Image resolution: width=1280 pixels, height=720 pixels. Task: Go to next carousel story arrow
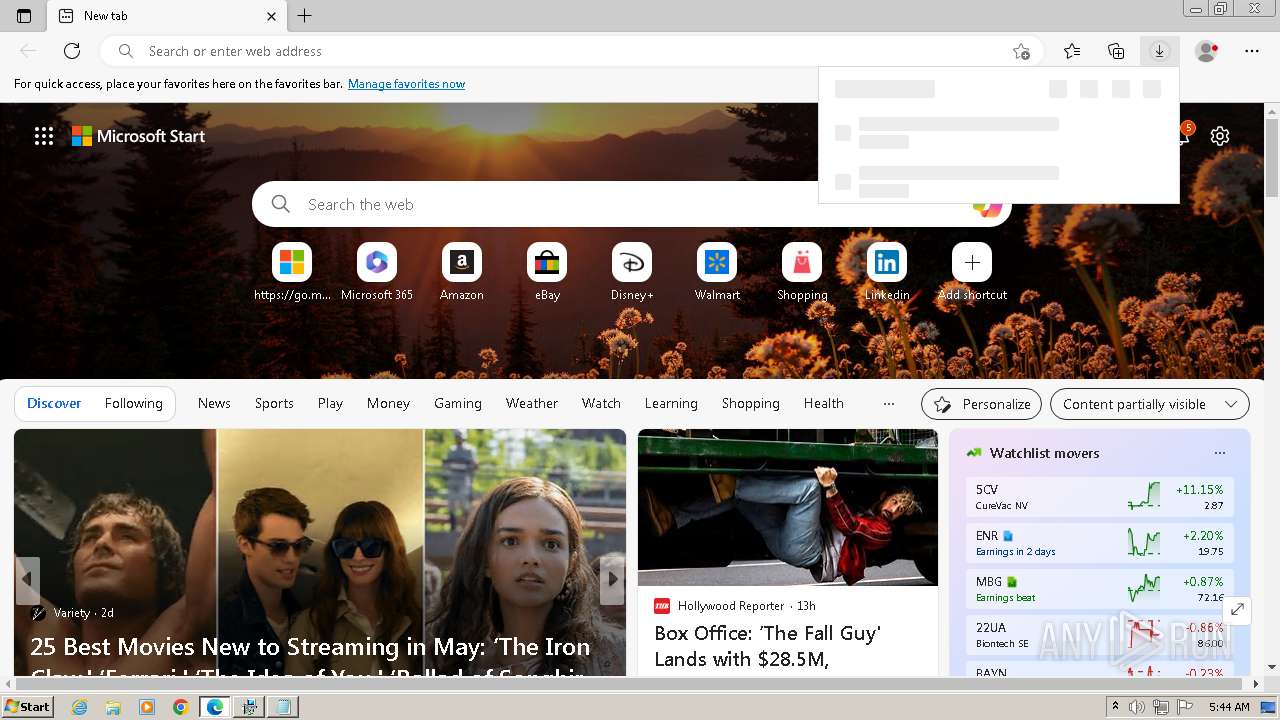[612, 579]
